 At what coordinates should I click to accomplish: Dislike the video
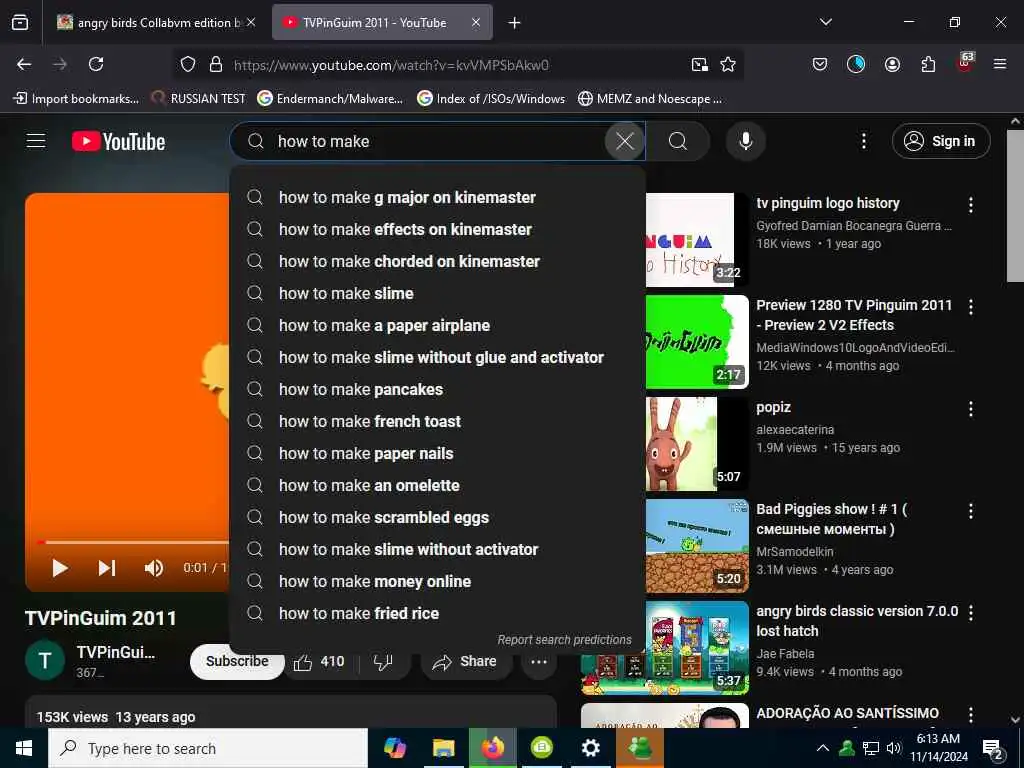click(383, 662)
